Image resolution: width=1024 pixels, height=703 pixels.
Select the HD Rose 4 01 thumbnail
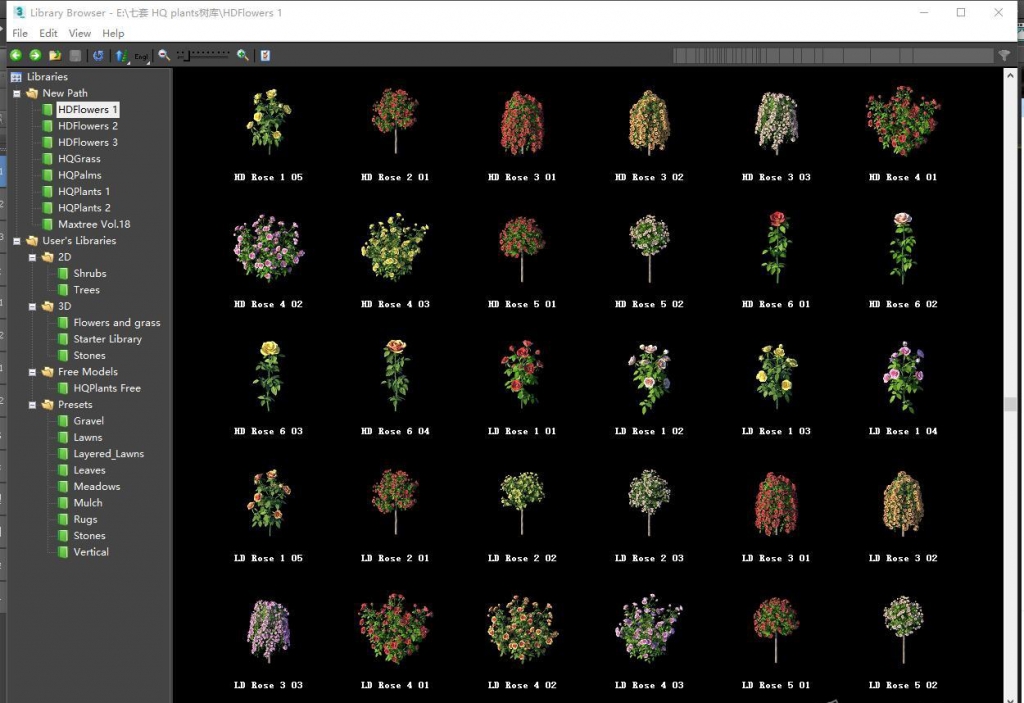click(x=903, y=122)
